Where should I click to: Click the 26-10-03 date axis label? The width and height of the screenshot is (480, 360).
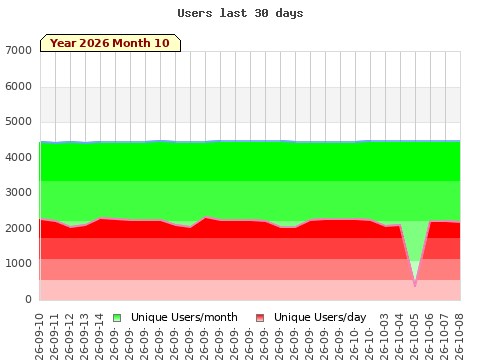(x=384, y=336)
